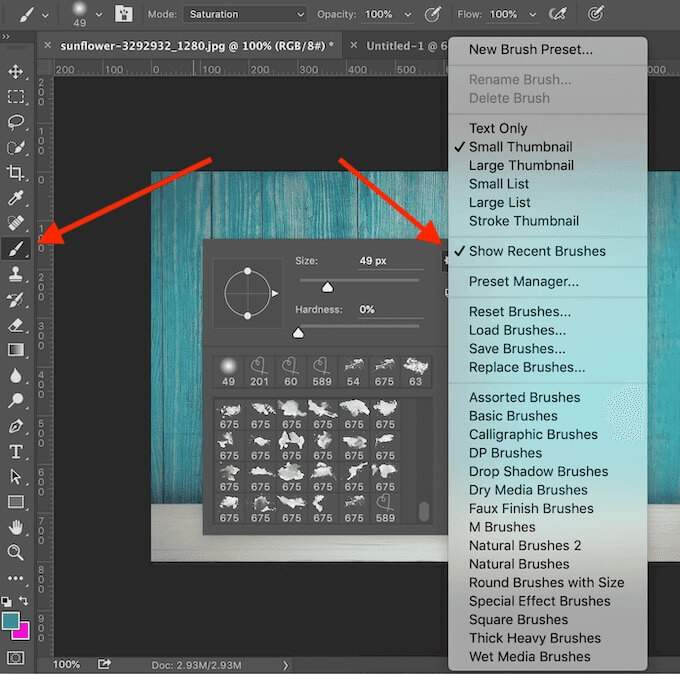Select the Eraser tool
Screen dimensions: 680x674
16,325
